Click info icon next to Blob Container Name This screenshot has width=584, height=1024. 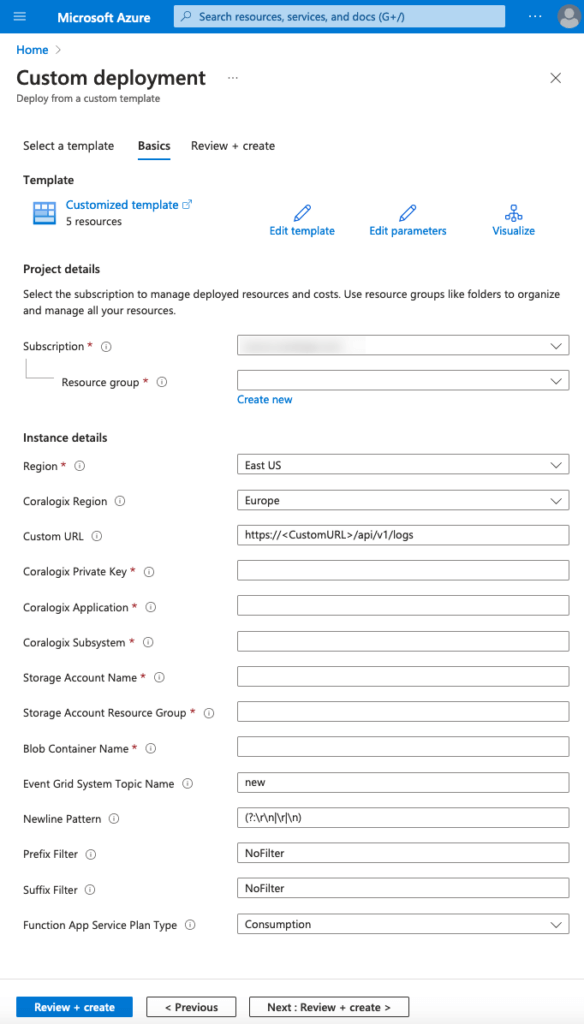pyautogui.click(x=150, y=748)
